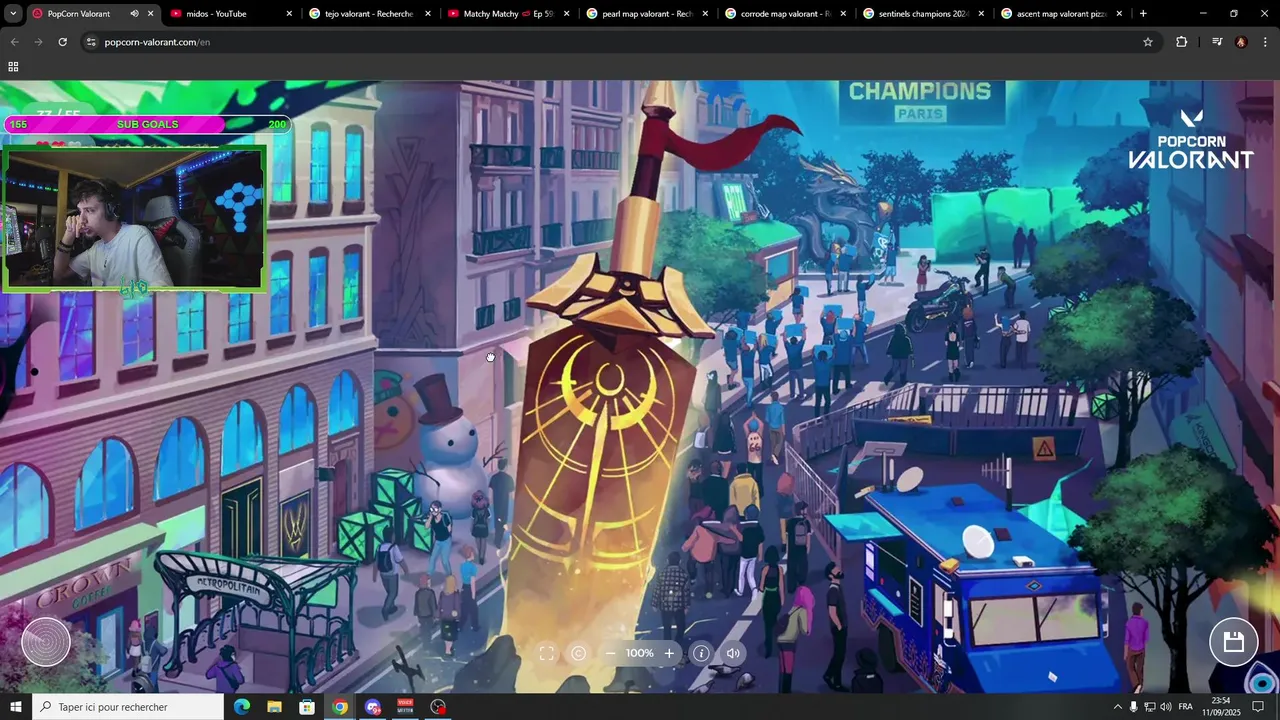Open Microsoft Store from taskbar
1280x720 pixels.
(x=307, y=707)
